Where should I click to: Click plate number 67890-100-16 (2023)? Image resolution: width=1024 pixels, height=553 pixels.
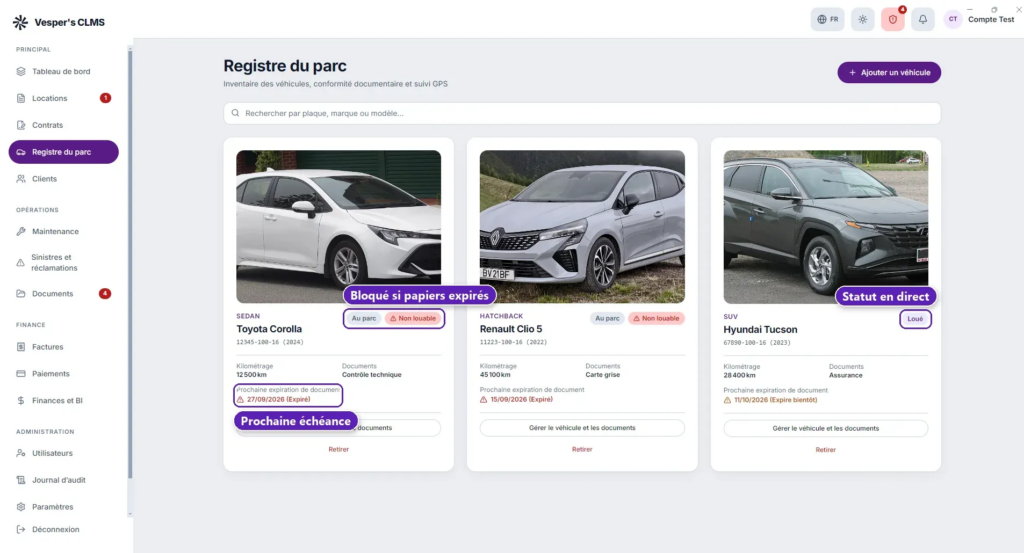click(x=757, y=343)
